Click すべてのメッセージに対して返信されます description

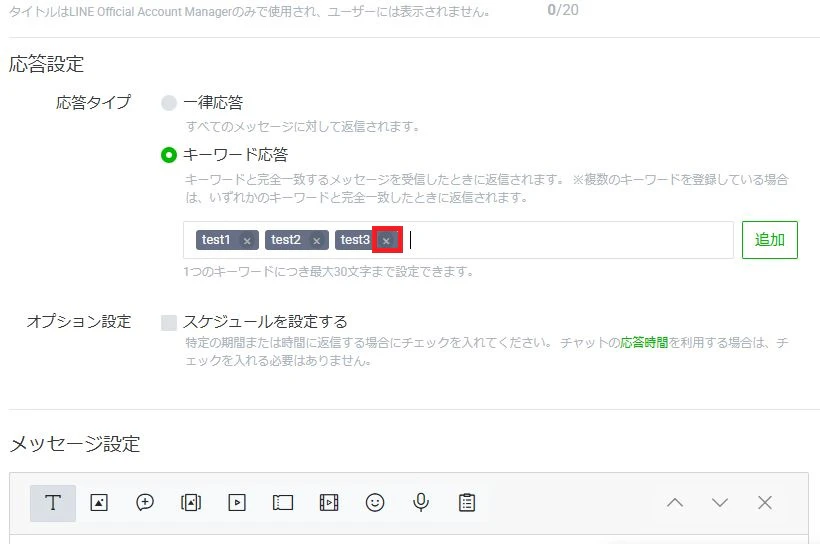click(x=303, y=126)
